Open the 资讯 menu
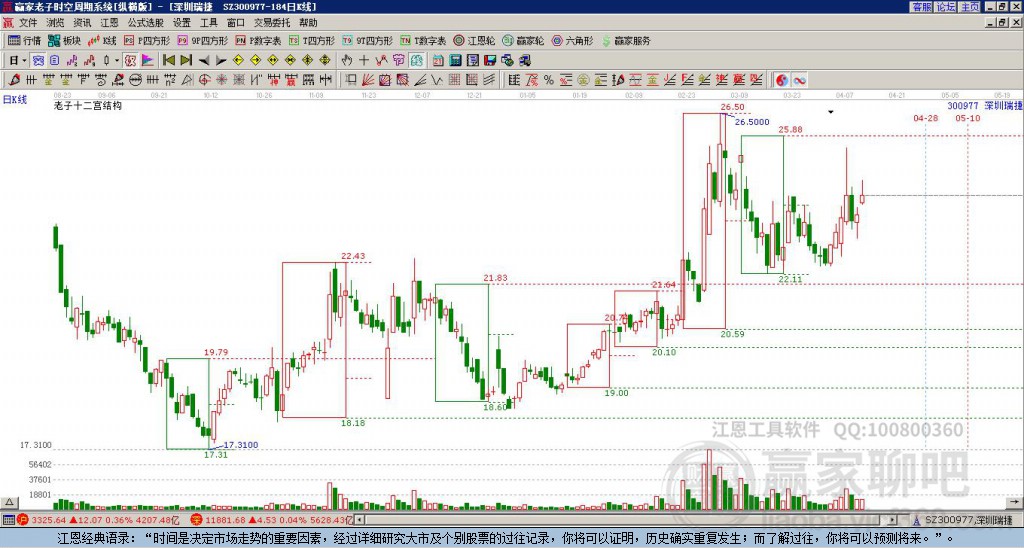1024x548 pixels. 82,23
